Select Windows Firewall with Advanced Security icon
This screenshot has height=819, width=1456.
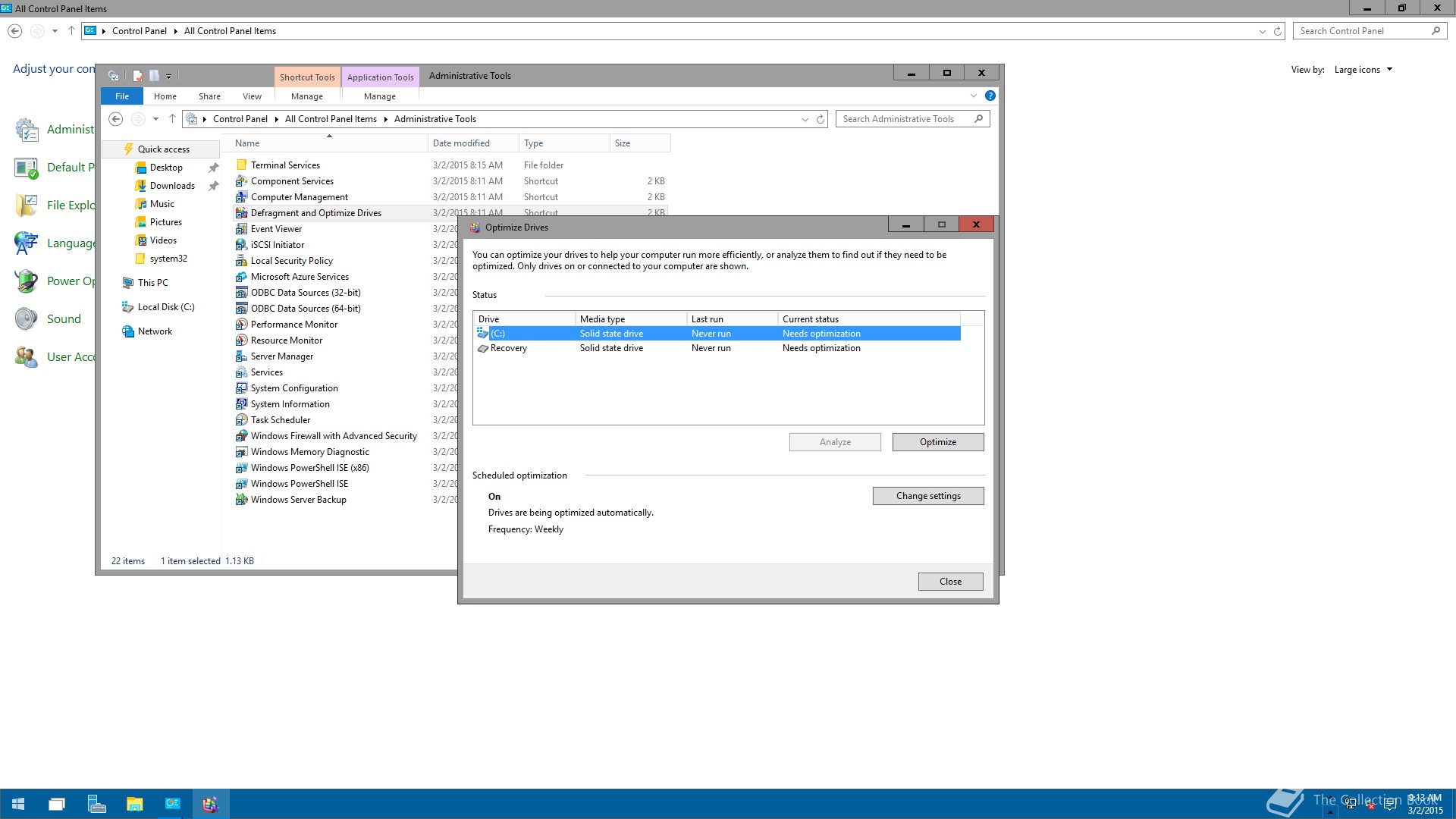tap(241, 435)
